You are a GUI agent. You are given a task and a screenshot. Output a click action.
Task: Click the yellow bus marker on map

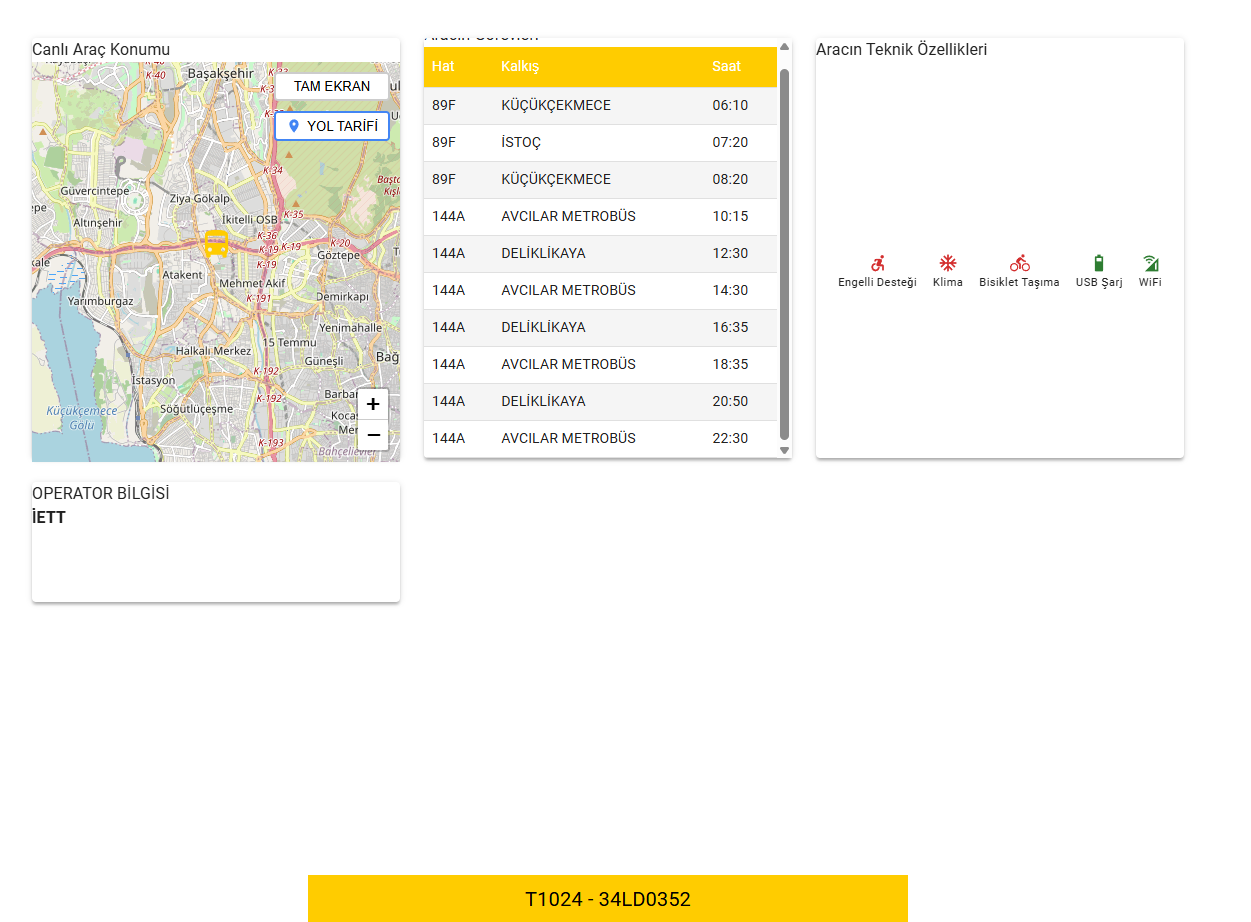click(216, 243)
